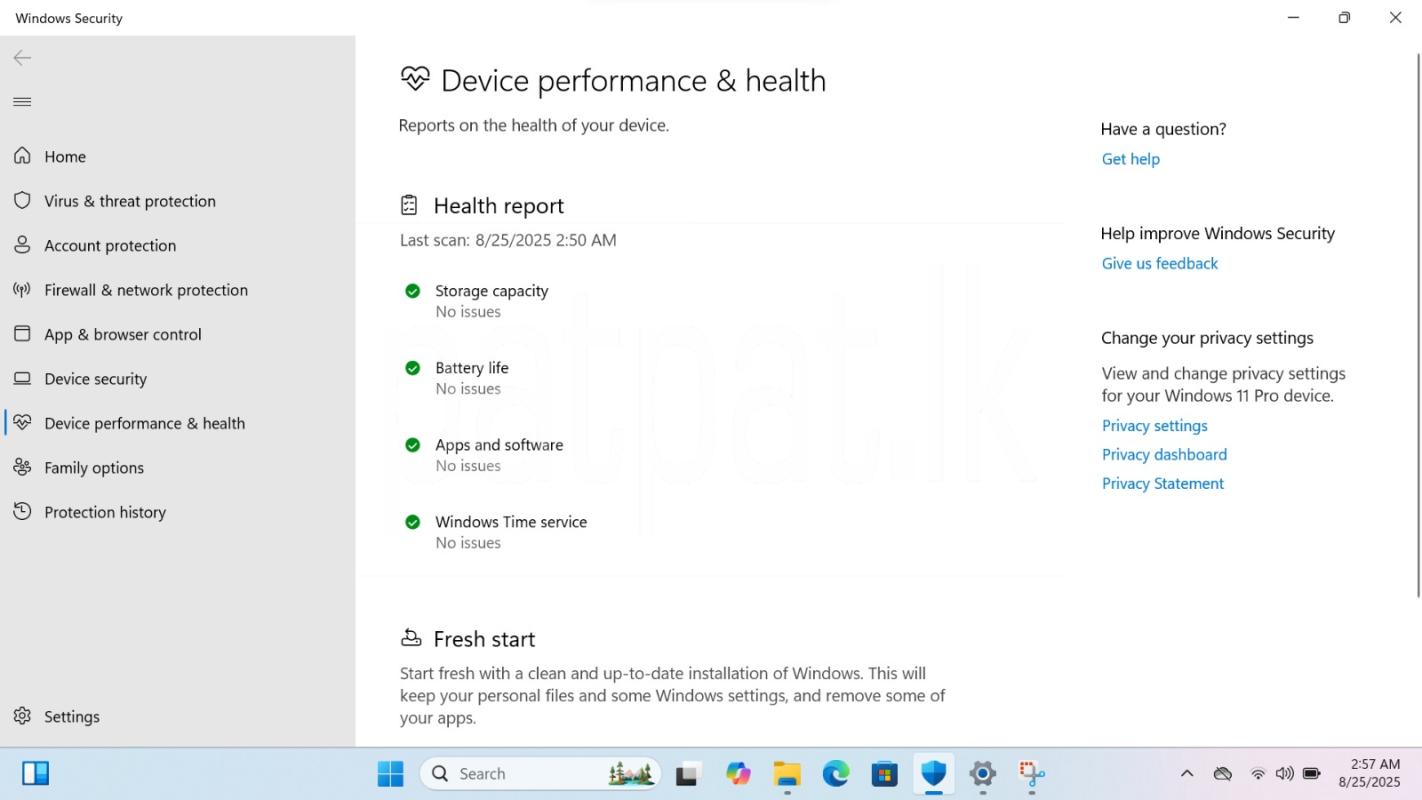
Task: Show hidden icons chevron in system tray
Action: (x=1186, y=774)
